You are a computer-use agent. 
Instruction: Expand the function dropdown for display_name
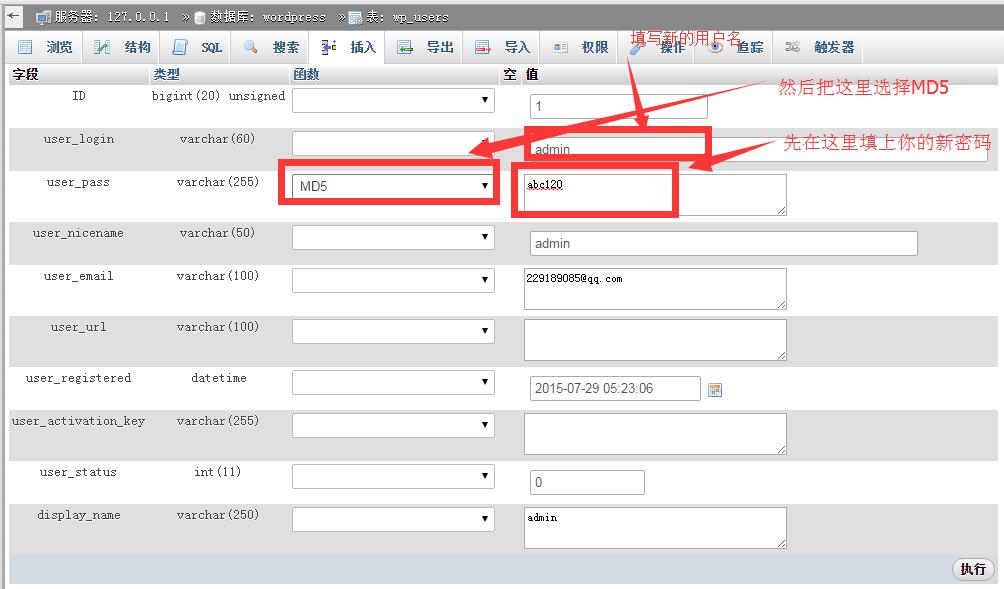tap(393, 519)
